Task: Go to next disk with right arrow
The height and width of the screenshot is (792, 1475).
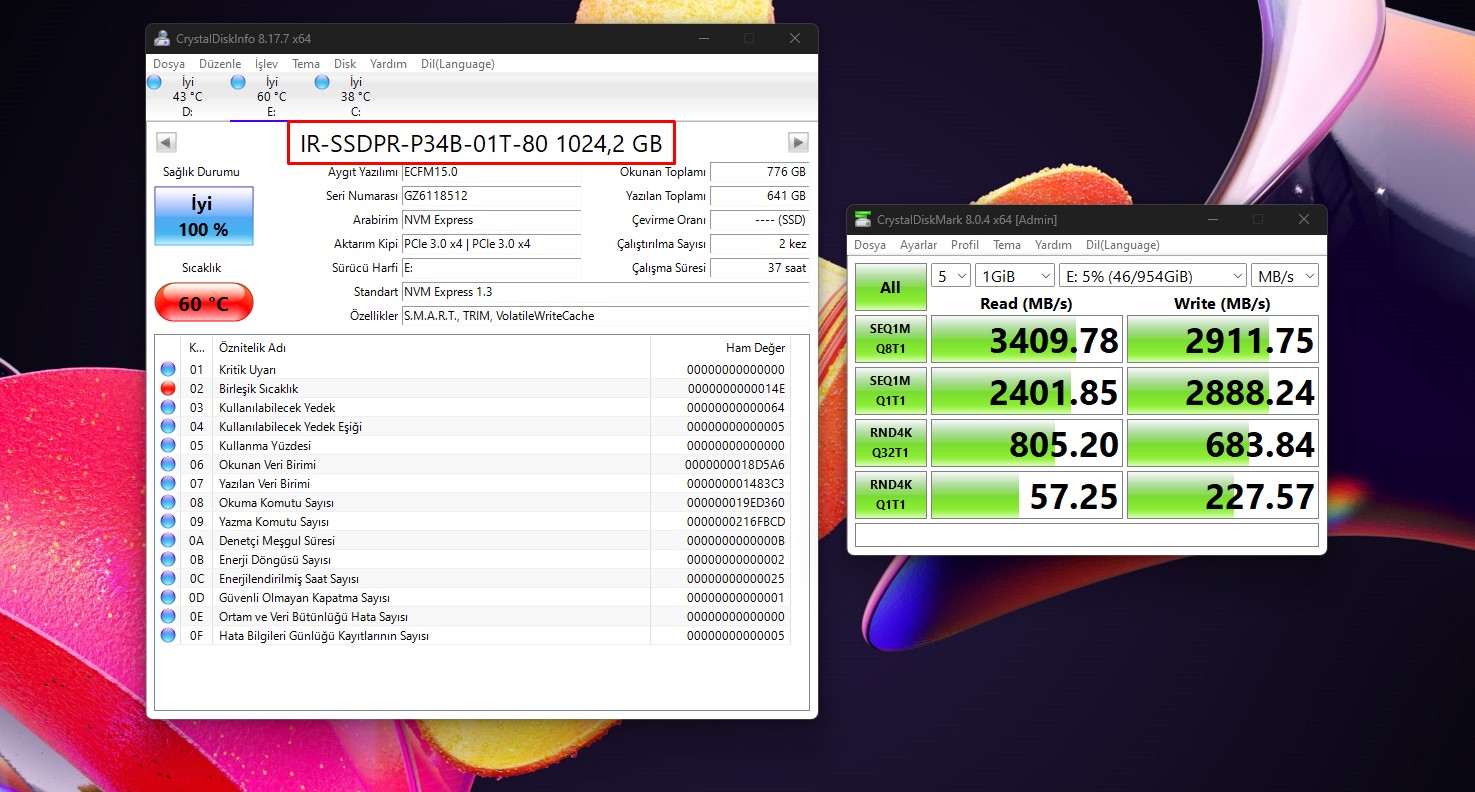Action: coord(798,142)
